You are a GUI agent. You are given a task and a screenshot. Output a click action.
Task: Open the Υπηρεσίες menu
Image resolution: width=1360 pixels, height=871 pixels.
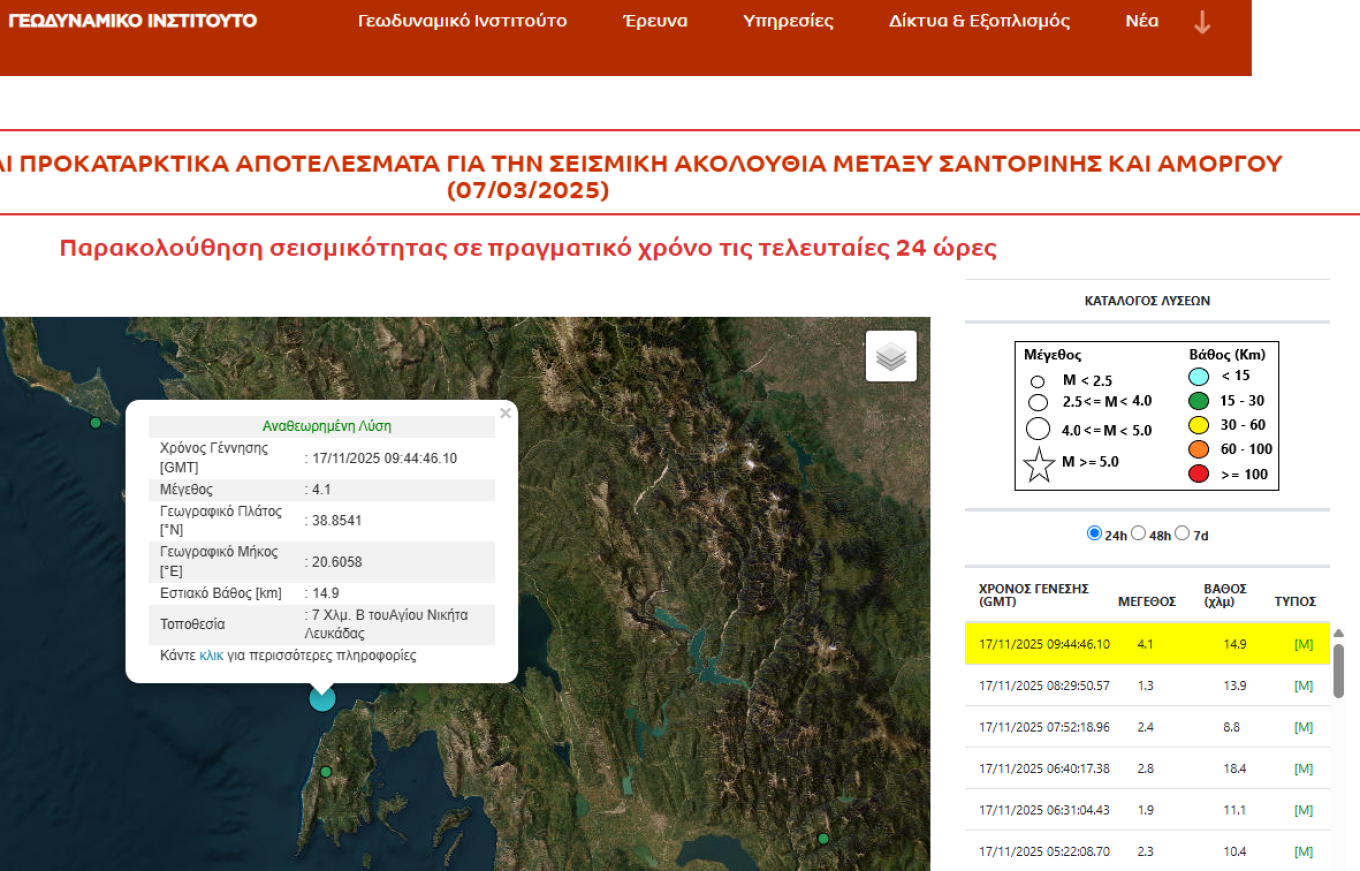click(x=787, y=20)
